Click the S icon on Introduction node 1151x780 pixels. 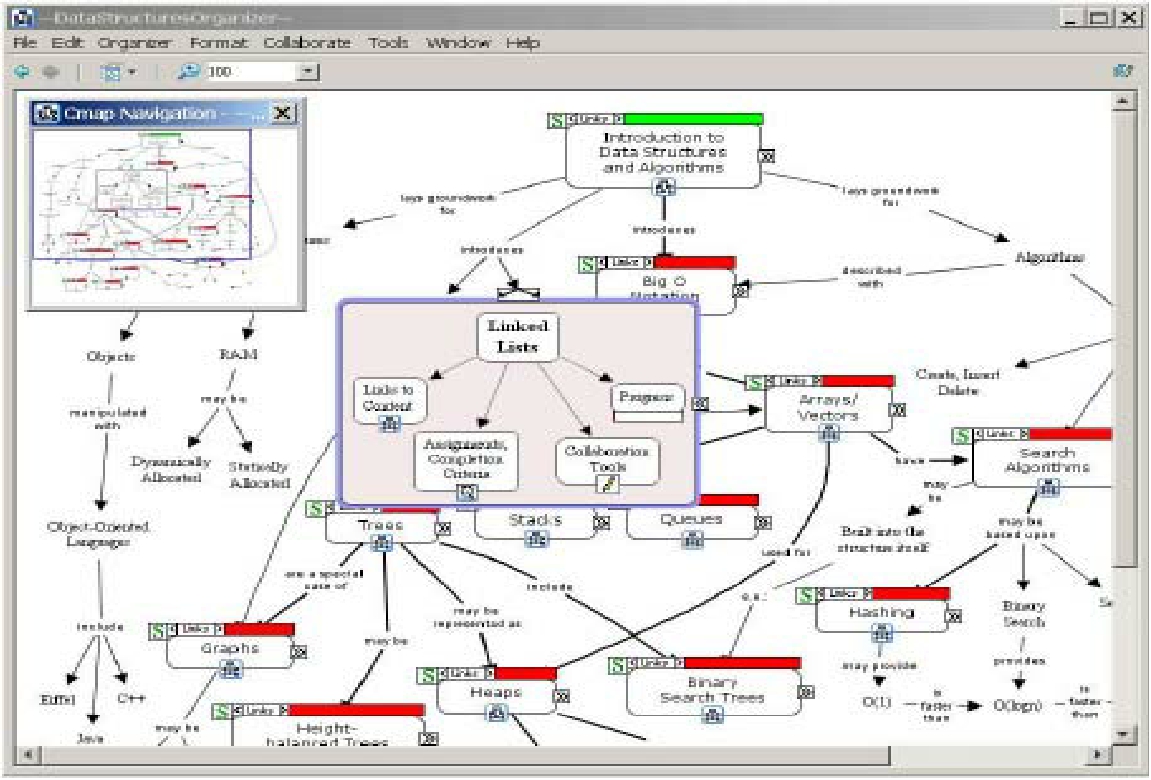click(558, 120)
